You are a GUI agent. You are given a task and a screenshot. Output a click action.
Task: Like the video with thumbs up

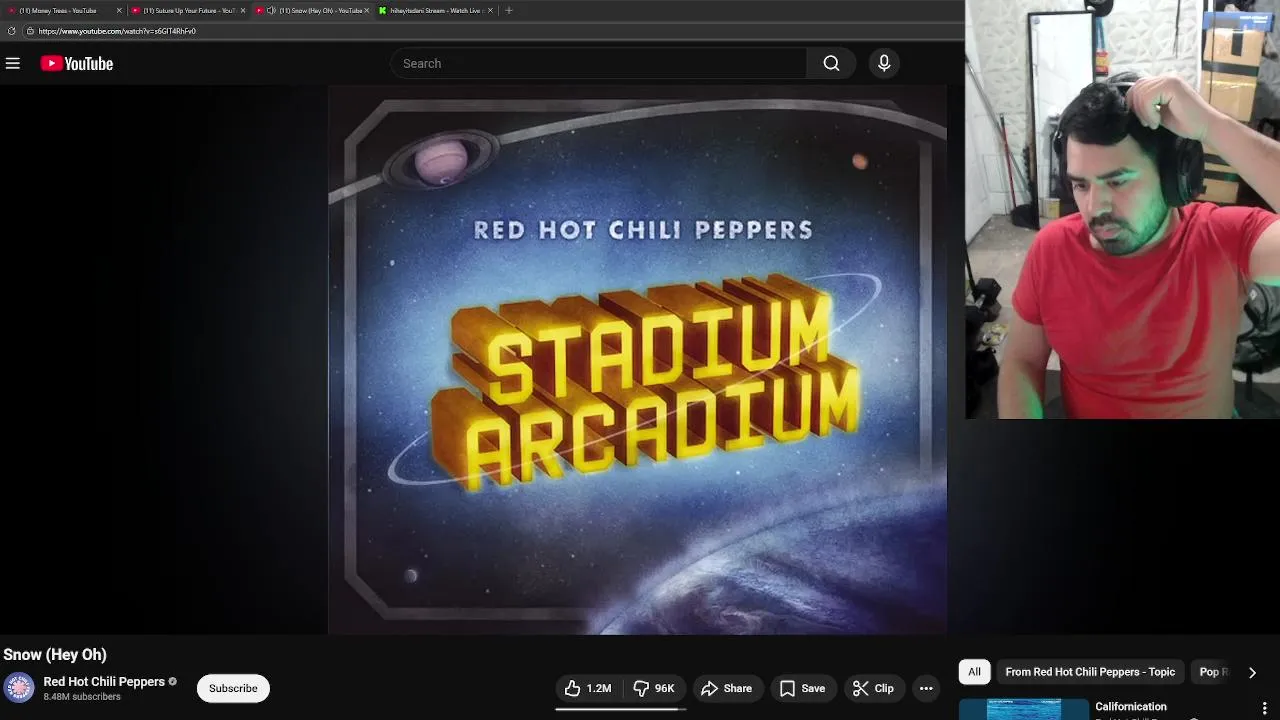point(588,688)
